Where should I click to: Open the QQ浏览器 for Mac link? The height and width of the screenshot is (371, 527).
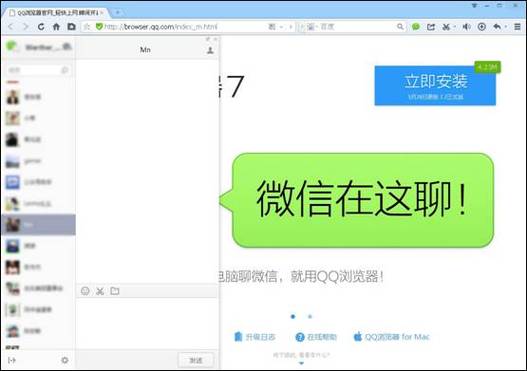(x=392, y=336)
